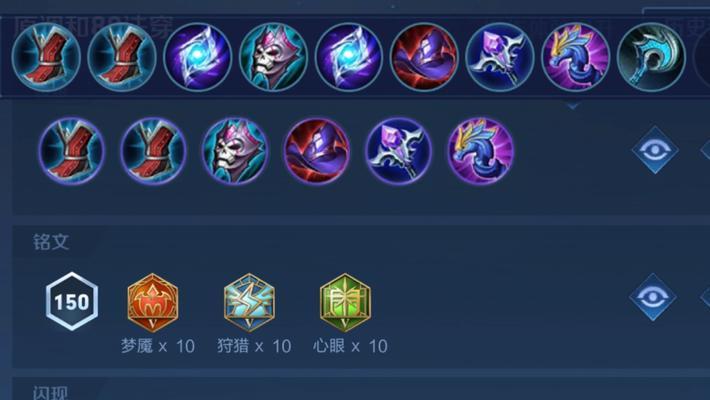Viewport: 710px width, 400px height.
Task: Tap the 150 rune level hexagon badge
Action: point(72,301)
